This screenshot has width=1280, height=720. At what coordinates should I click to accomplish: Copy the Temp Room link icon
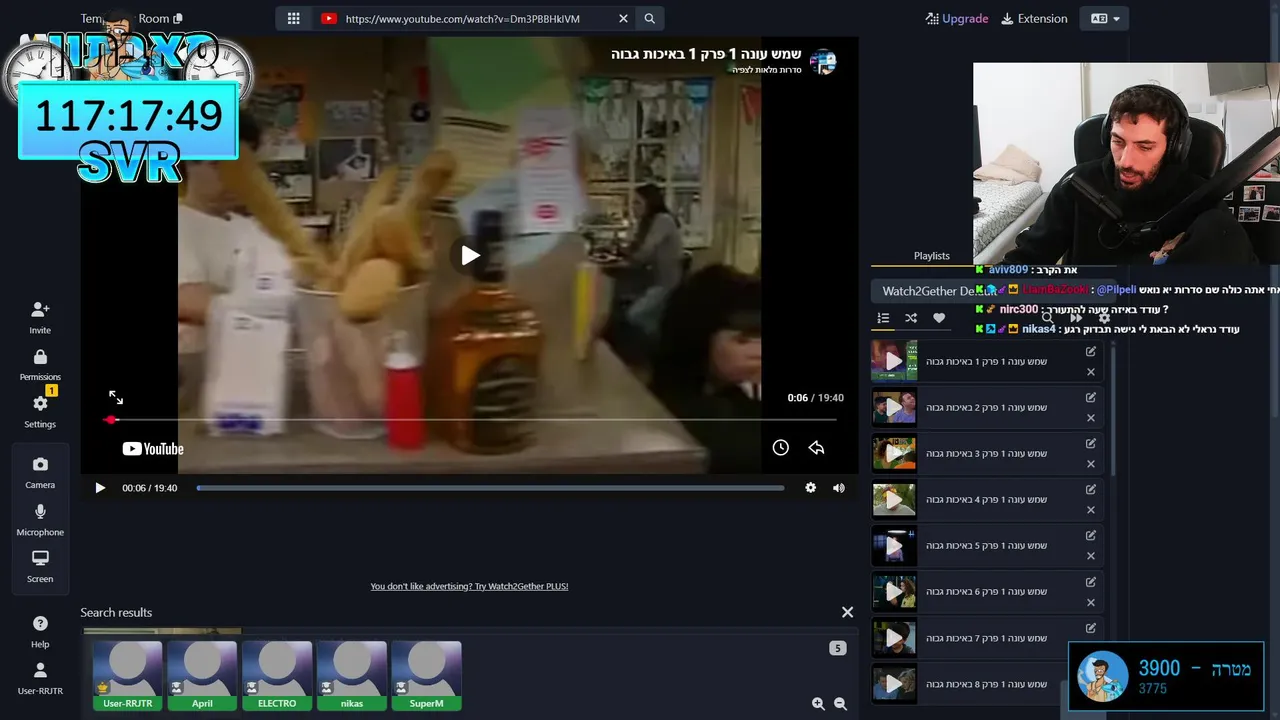pyautogui.click(x=178, y=18)
